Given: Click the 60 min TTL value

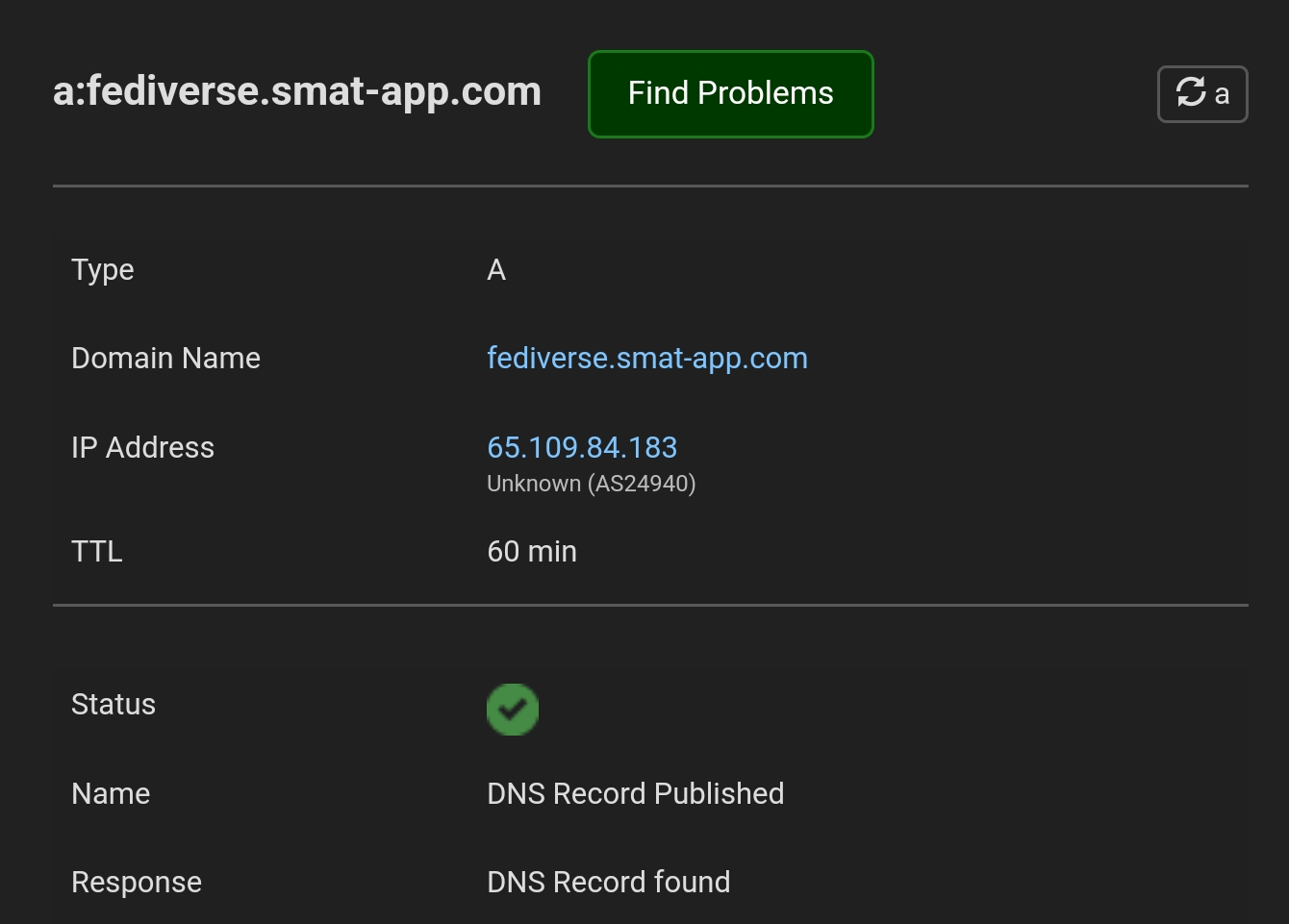Looking at the screenshot, I should coord(531,552).
